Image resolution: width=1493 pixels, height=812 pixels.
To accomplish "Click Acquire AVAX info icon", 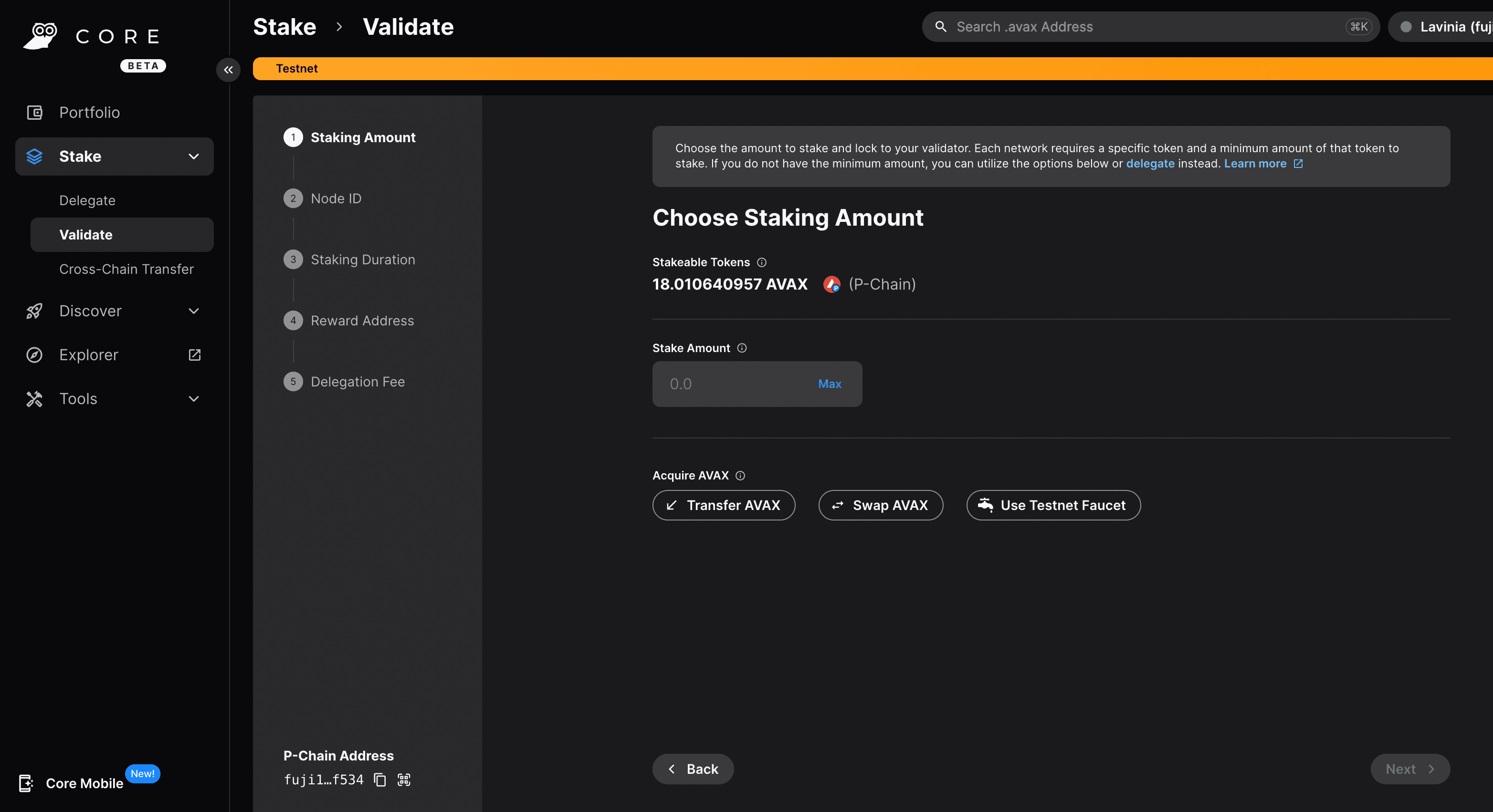I will pyautogui.click(x=740, y=476).
